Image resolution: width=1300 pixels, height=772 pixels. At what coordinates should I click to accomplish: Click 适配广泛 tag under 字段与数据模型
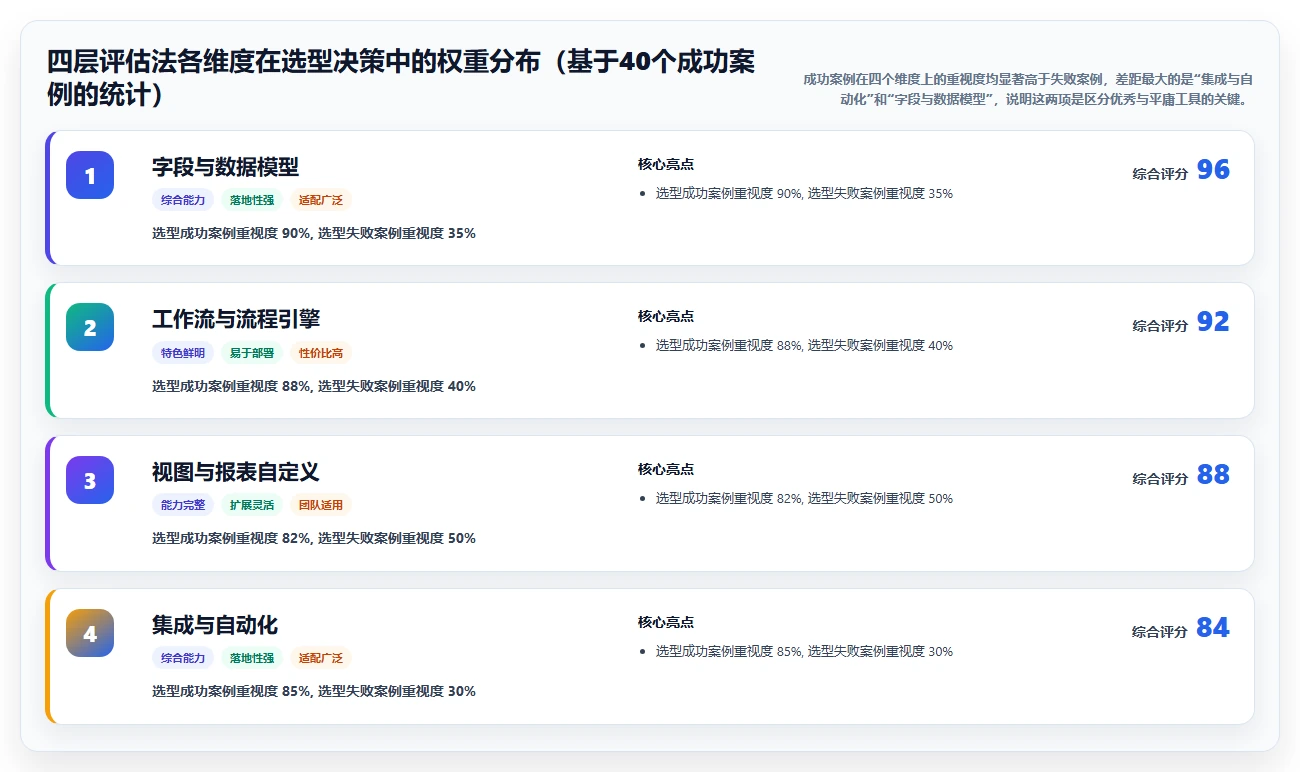pyautogui.click(x=321, y=200)
